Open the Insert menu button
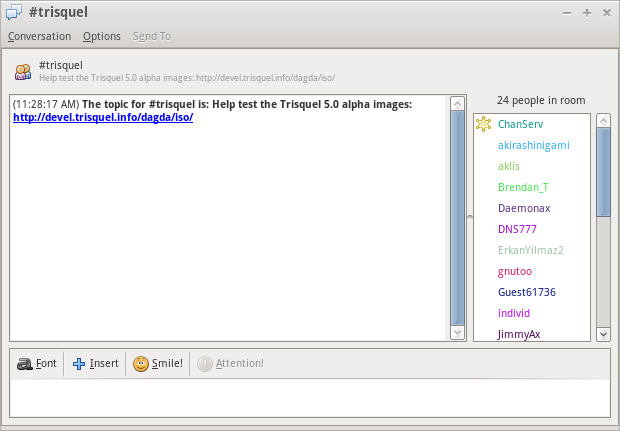 click(95, 363)
